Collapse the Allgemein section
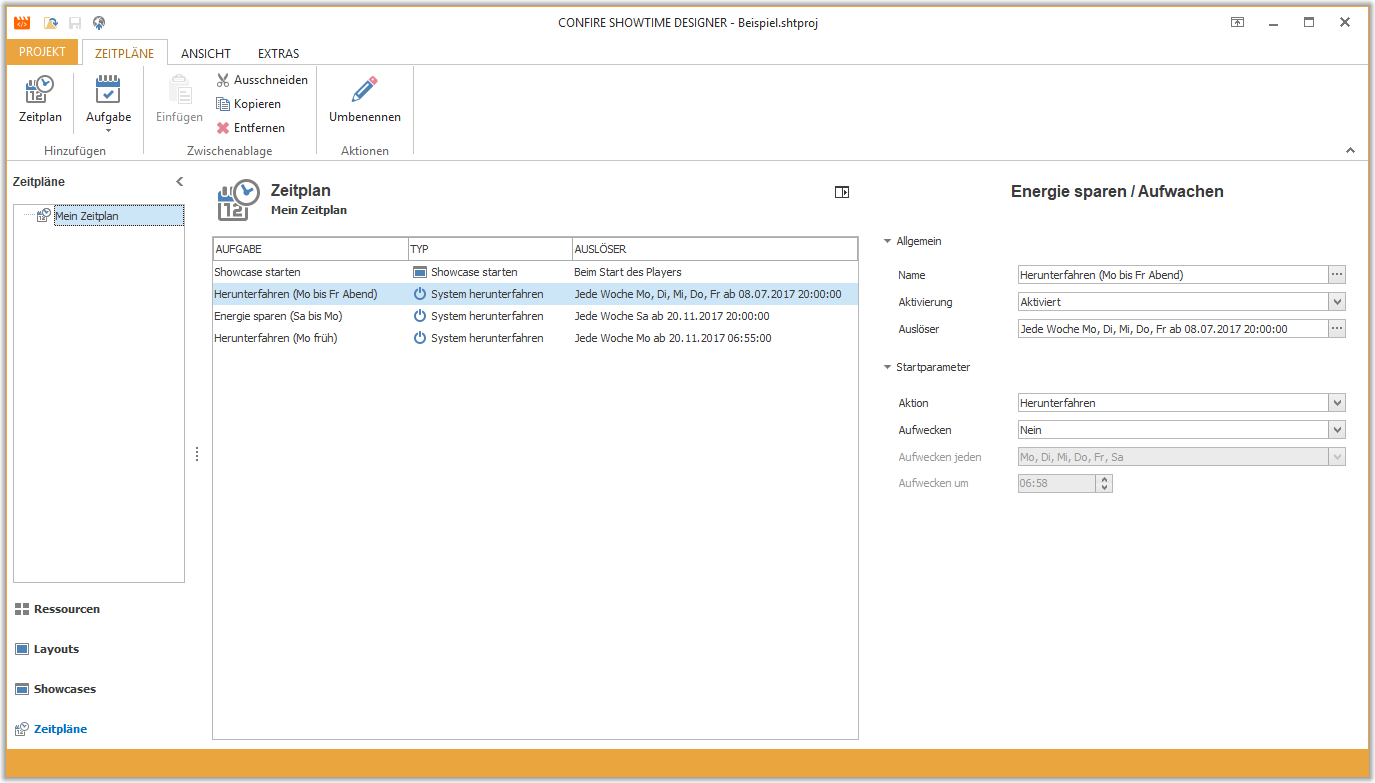1375x783 pixels. [888, 241]
